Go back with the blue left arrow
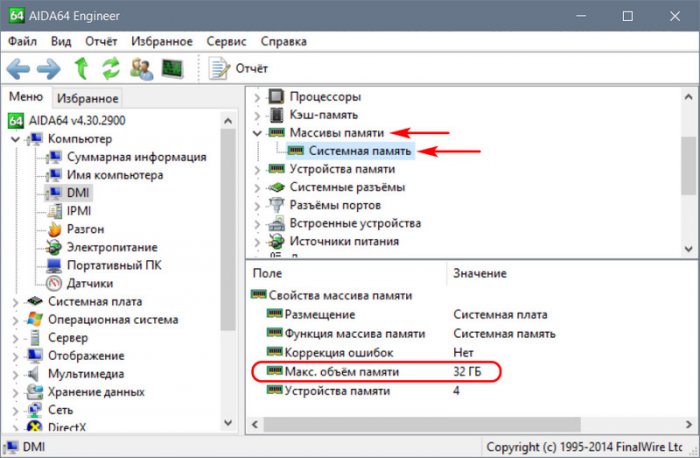The width and height of the screenshot is (700, 458). tap(18, 69)
